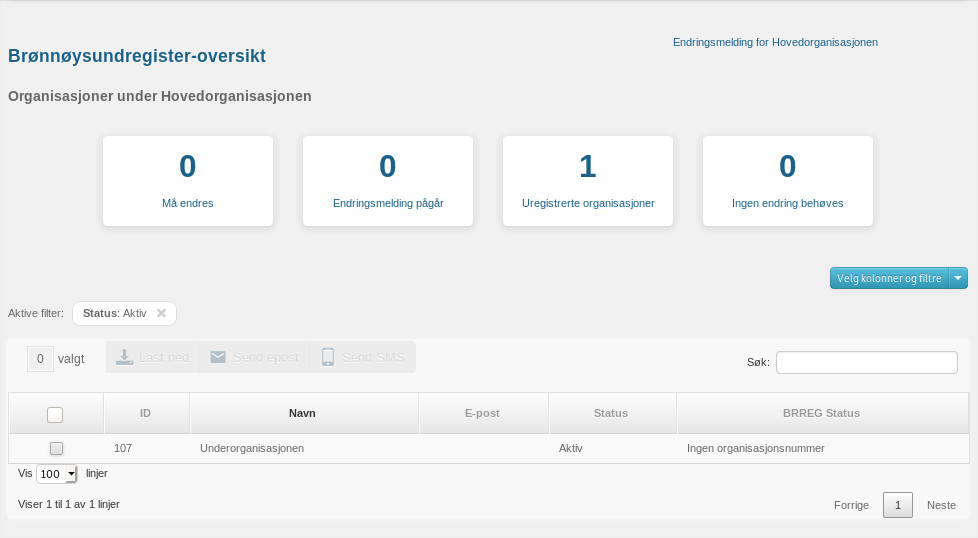This screenshot has height=538, width=978.
Task: Focus the Søk search field
Action: (x=866, y=362)
